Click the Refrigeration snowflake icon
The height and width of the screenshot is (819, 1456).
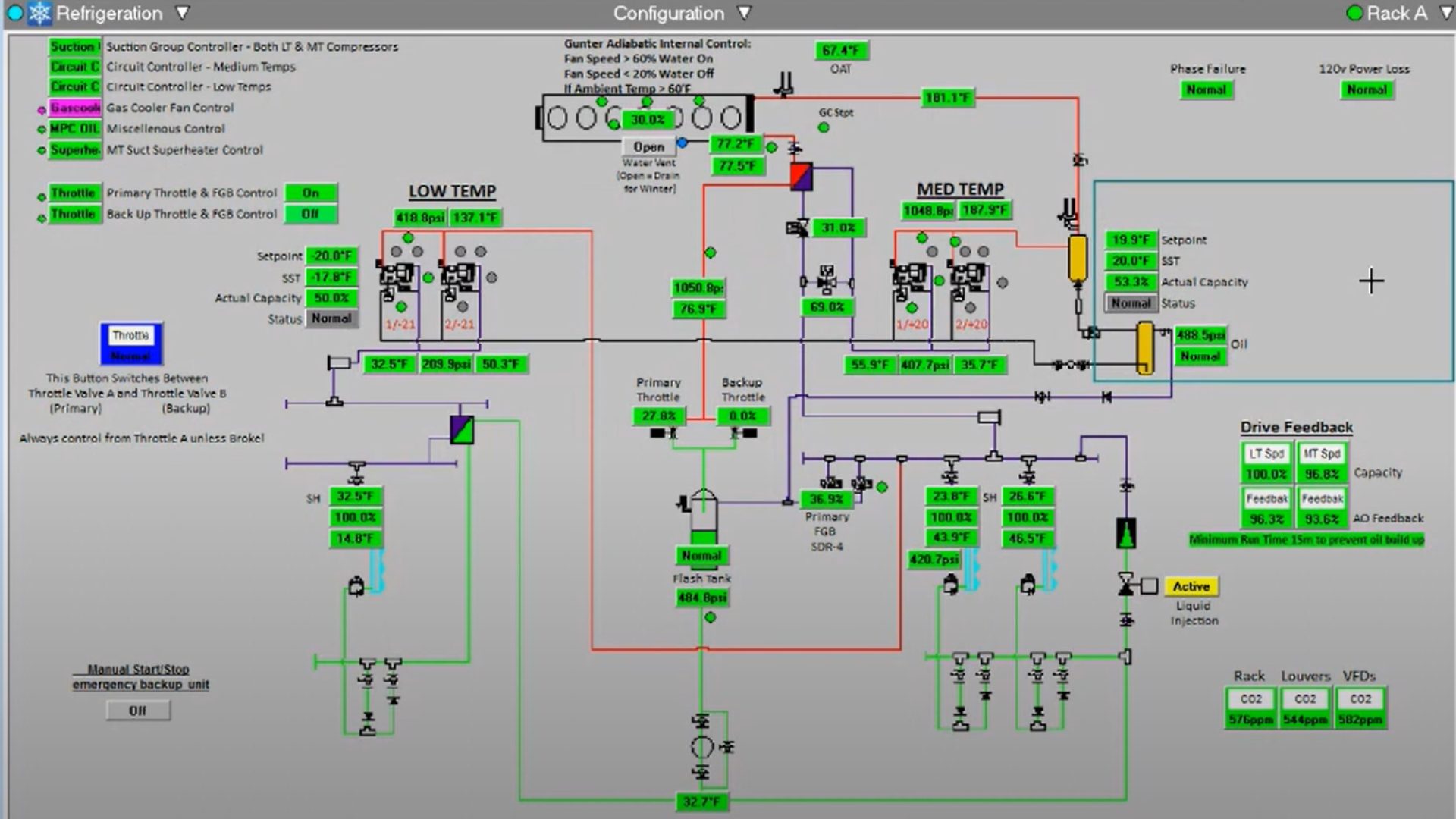(39, 13)
